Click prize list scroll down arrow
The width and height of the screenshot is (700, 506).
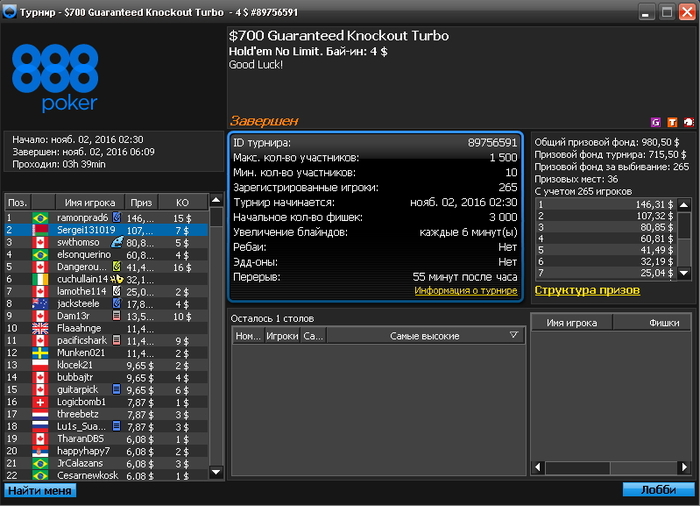(x=684, y=273)
